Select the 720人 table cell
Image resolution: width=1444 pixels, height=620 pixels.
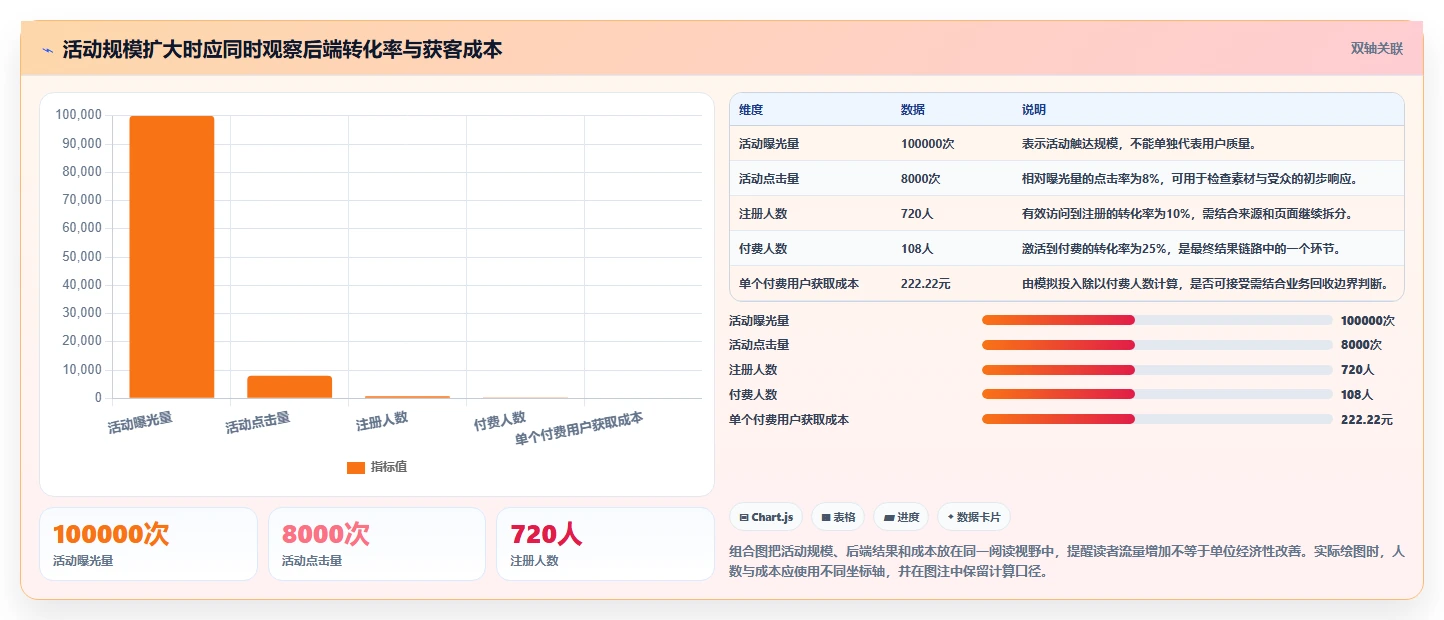click(x=917, y=214)
